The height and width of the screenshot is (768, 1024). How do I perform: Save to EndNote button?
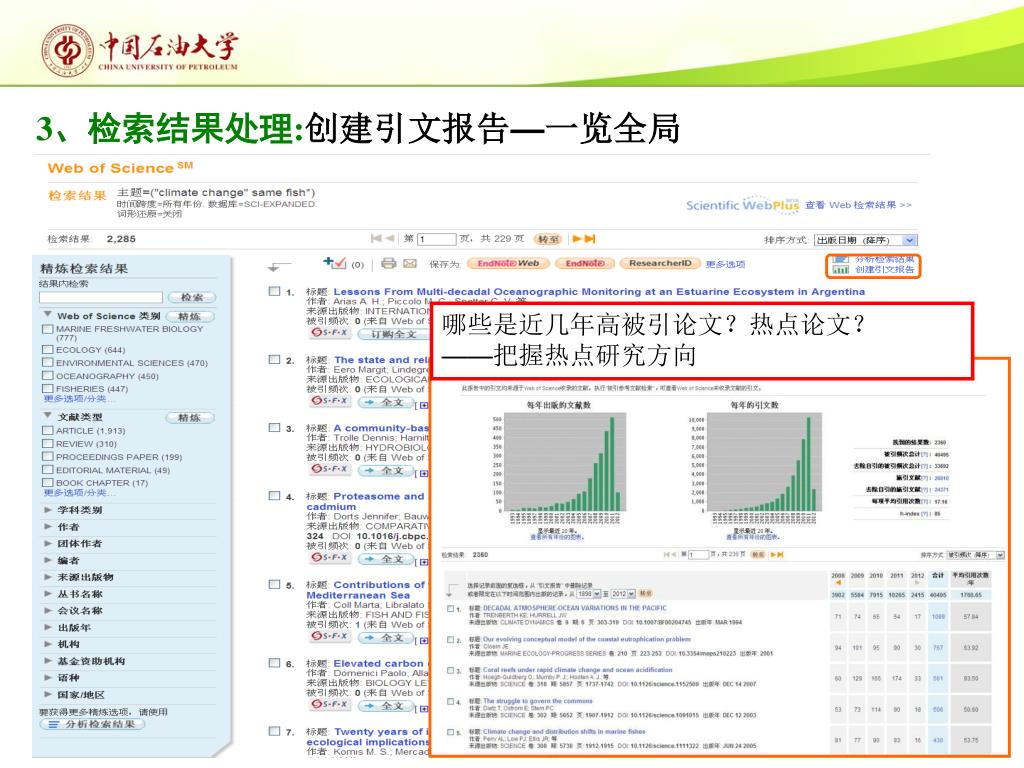click(x=584, y=263)
